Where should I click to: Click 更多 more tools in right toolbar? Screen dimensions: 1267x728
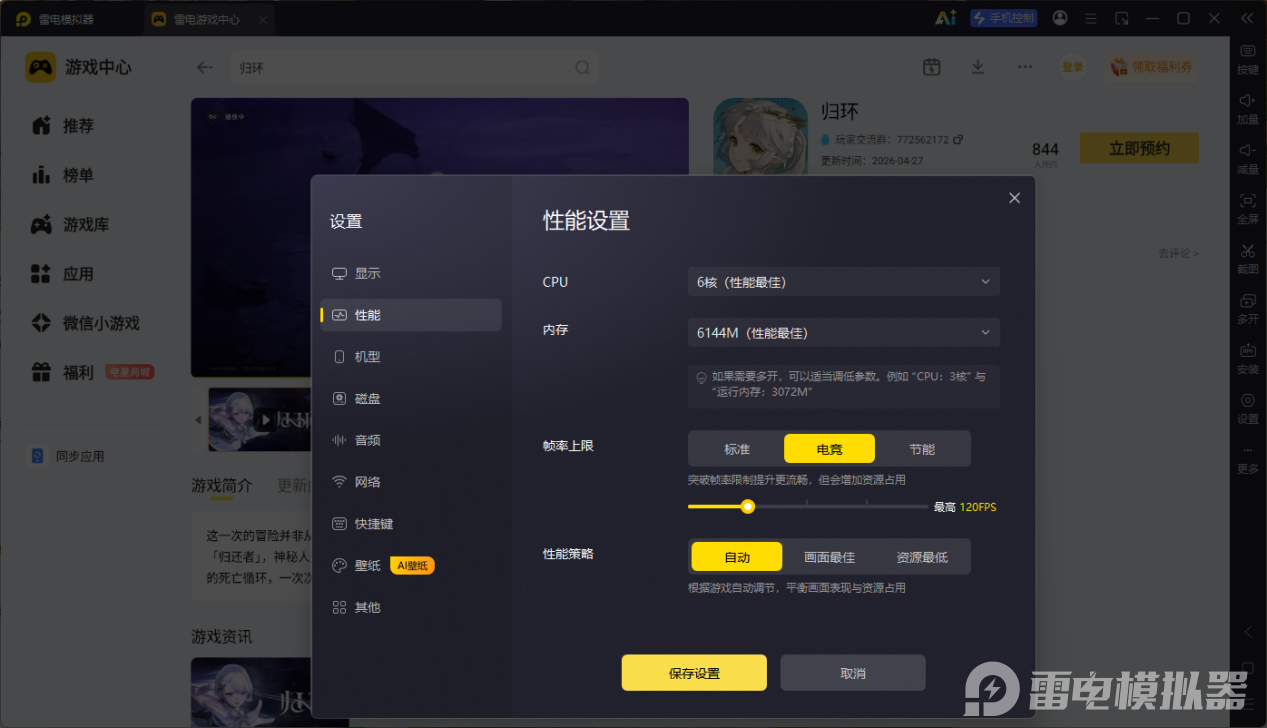pyautogui.click(x=1247, y=459)
